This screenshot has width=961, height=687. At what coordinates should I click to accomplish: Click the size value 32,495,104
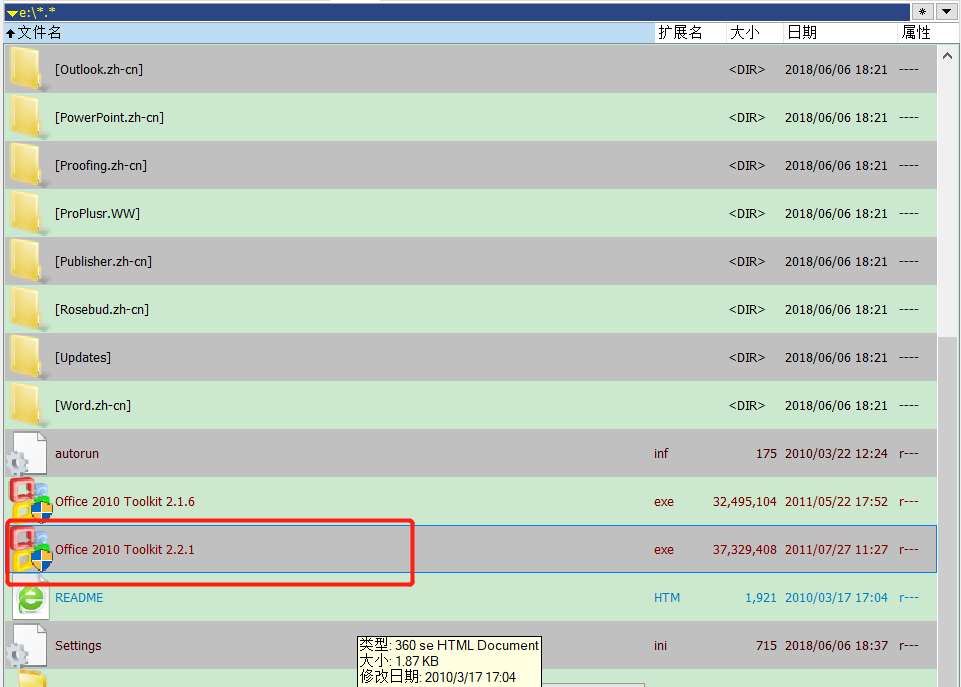745,501
